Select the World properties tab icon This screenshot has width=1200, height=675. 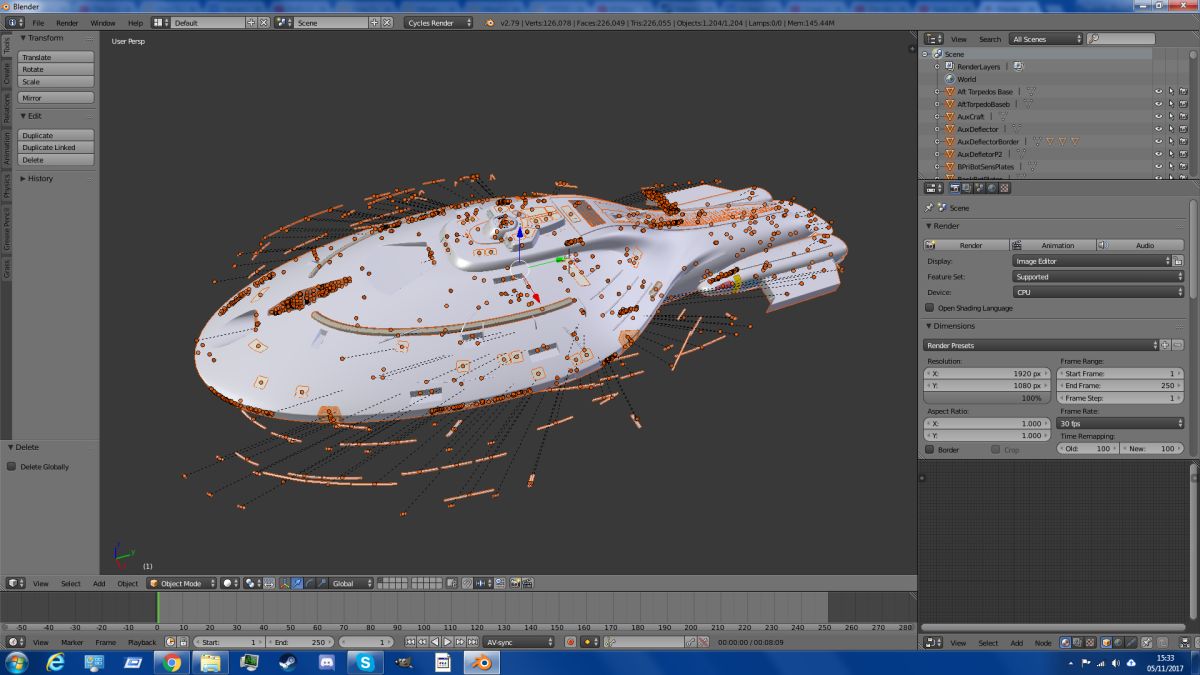(991, 187)
